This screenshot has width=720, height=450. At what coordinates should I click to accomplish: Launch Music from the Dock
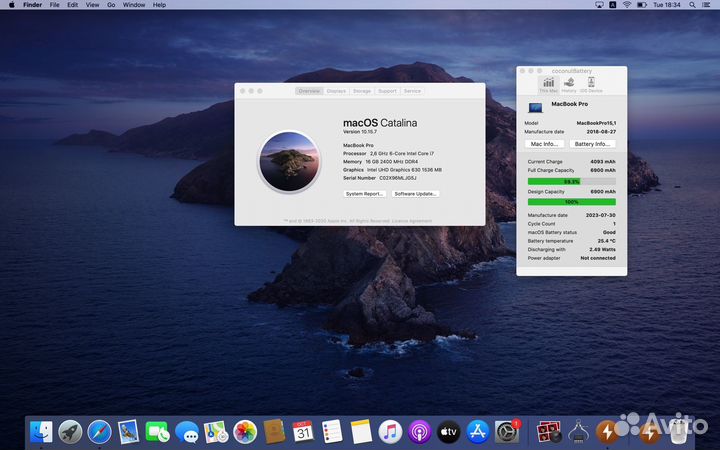click(x=390, y=432)
